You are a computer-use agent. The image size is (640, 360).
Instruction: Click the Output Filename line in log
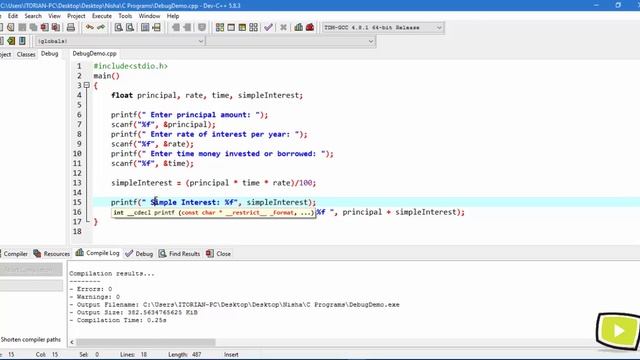(x=234, y=304)
